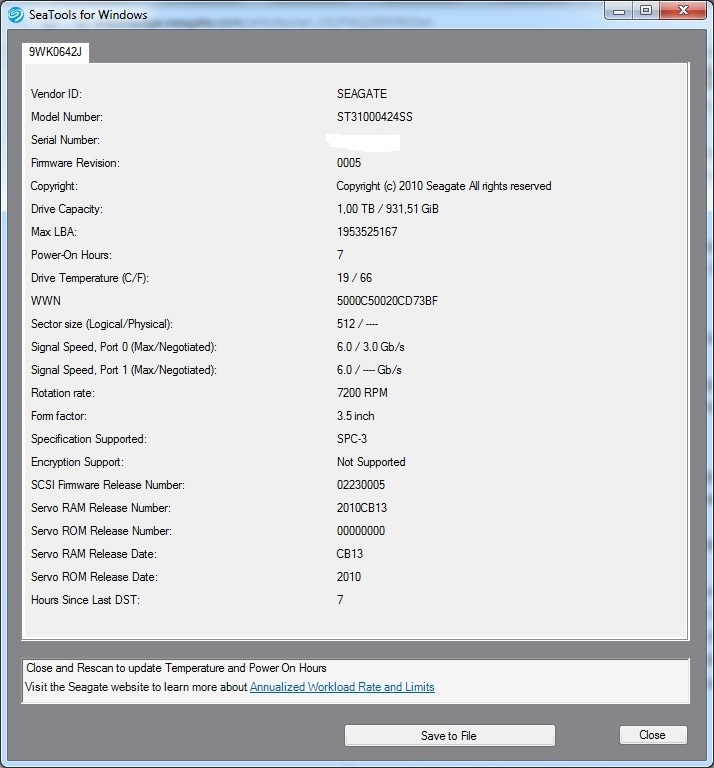
Task: Select Max LBA value 1953525167
Action: point(367,232)
